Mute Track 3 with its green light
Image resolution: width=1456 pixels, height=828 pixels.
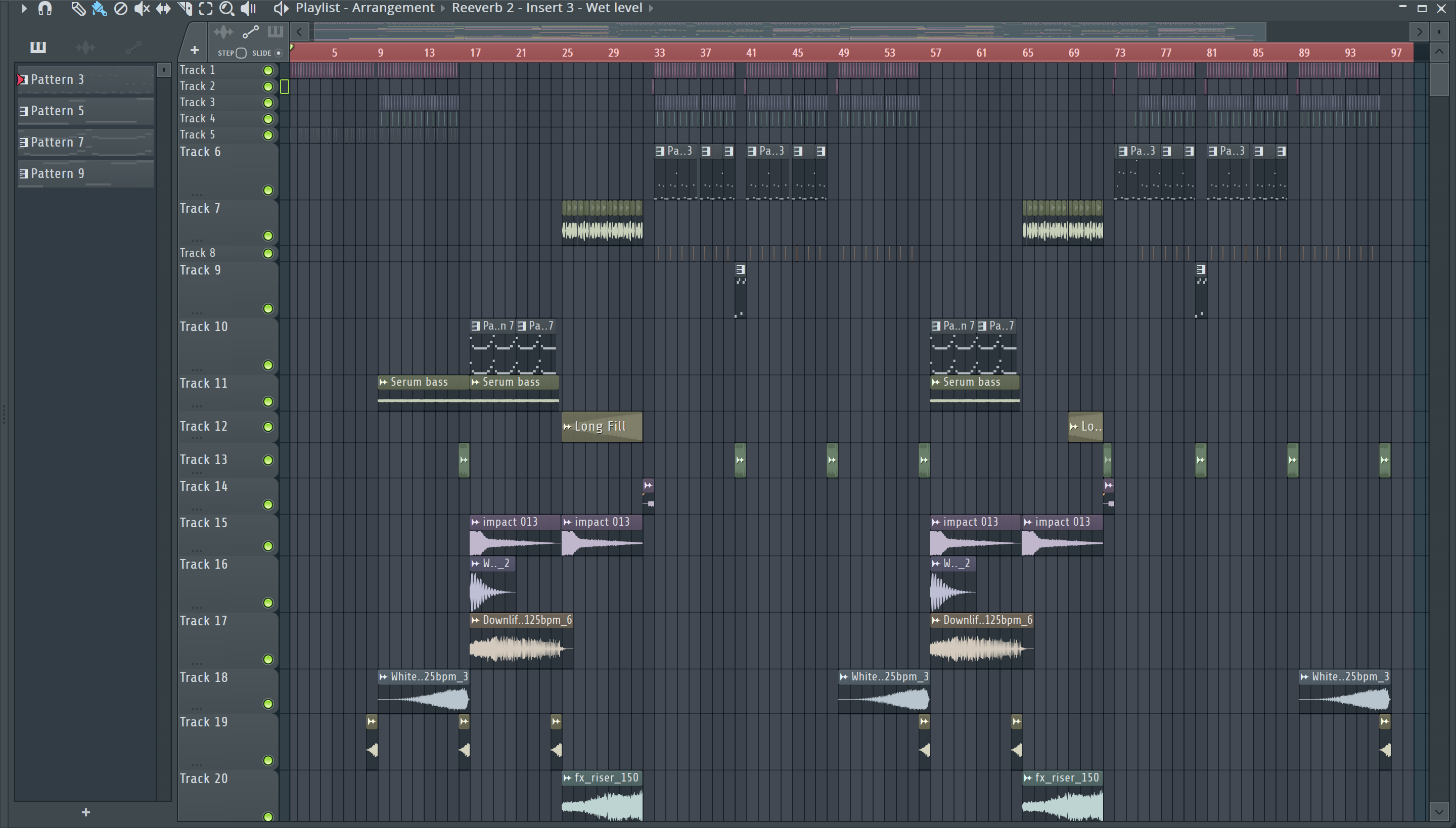[x=268, y=103]
